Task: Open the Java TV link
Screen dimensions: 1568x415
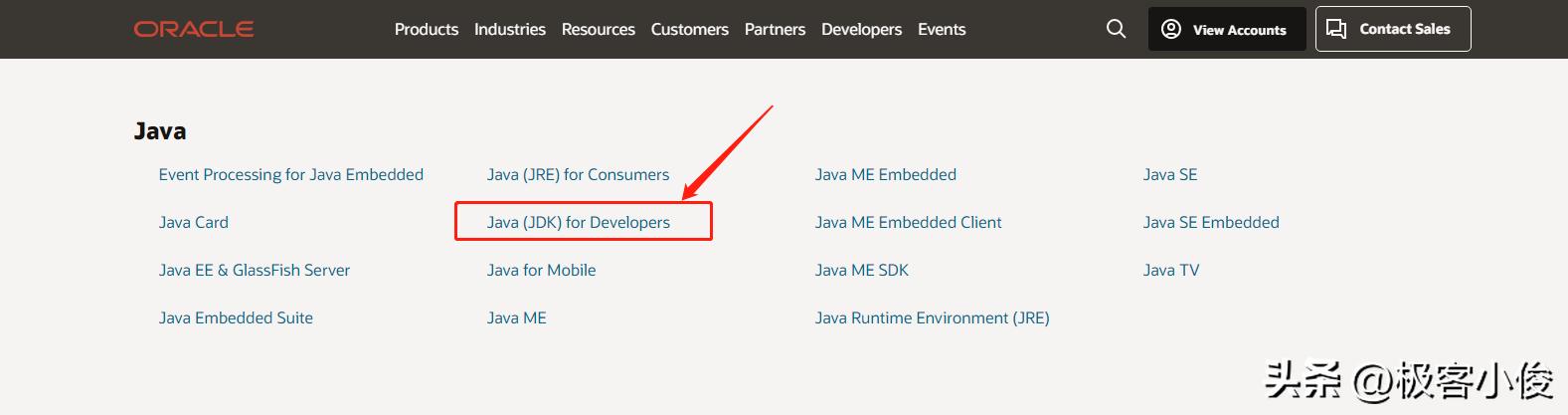Action: pyautogui.click(x=1171, y=270)
